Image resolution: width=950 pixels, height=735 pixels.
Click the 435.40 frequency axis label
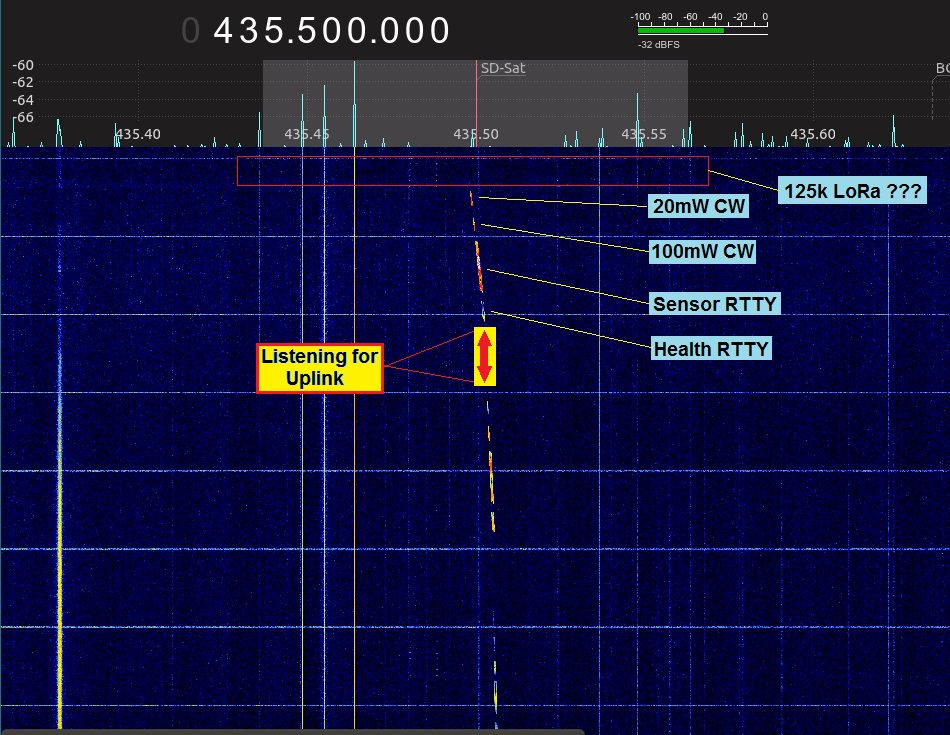point(138,134)
